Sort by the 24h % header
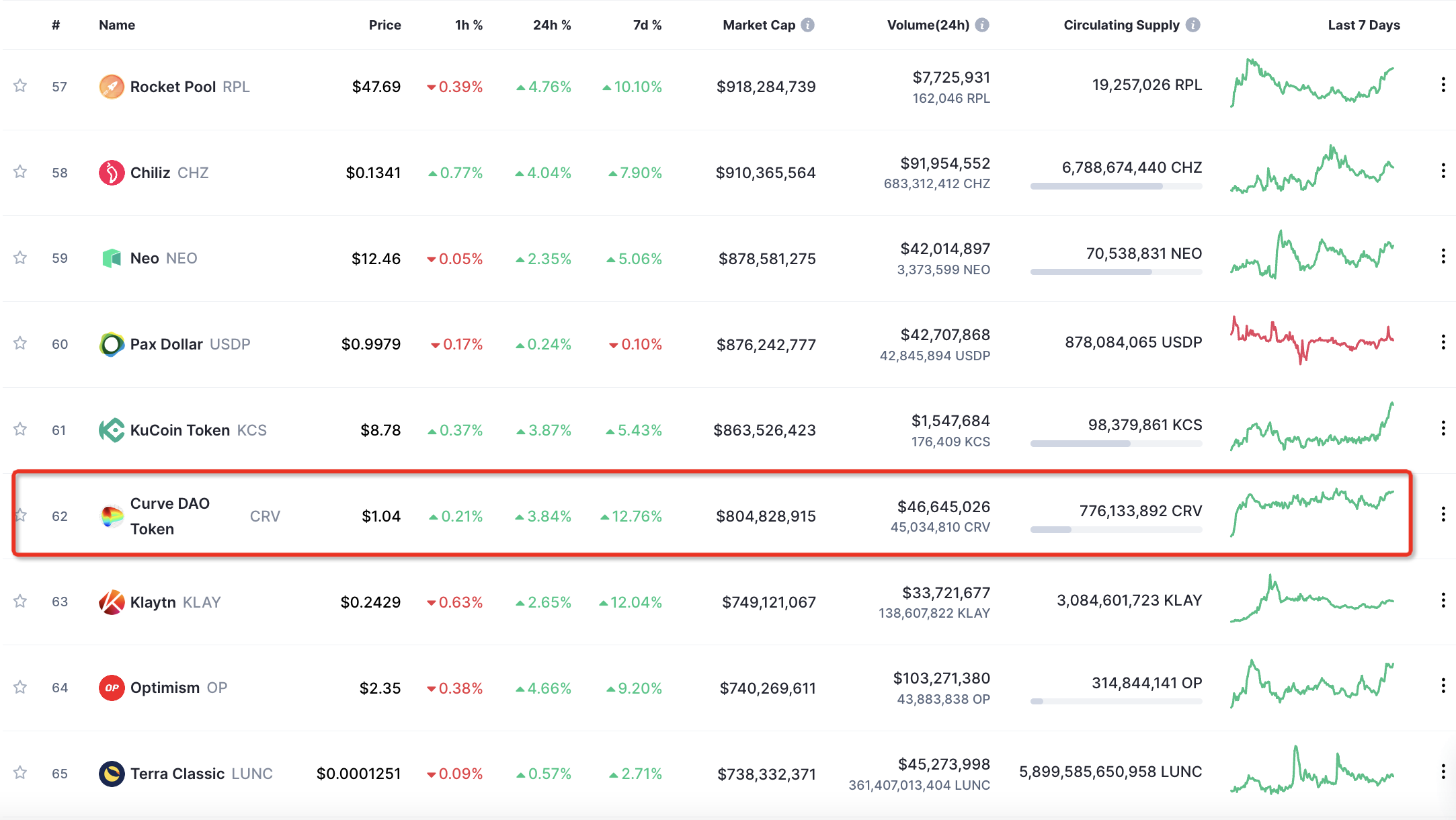The height and width of the screenshot is (820, 1456). pos(551,25)
